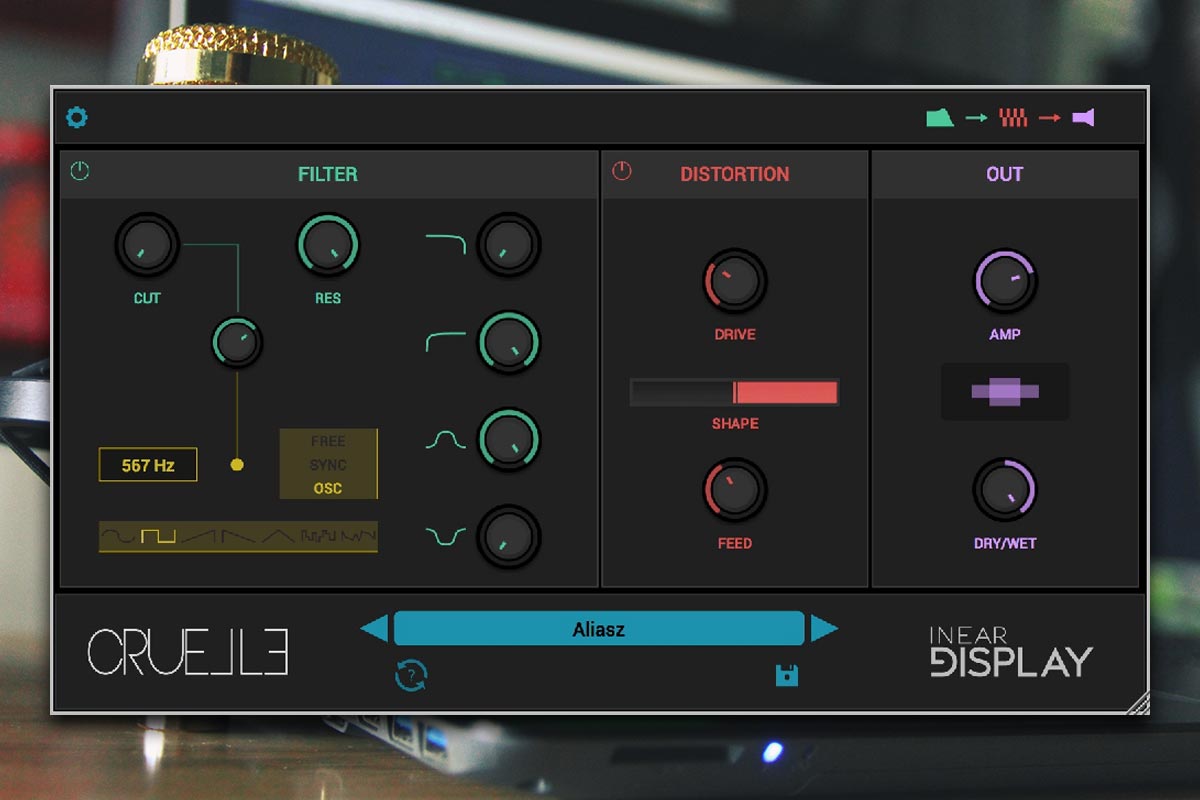Click the Cruelle logo
Screen dimensions: 1200x800
(x=188, y=652)
